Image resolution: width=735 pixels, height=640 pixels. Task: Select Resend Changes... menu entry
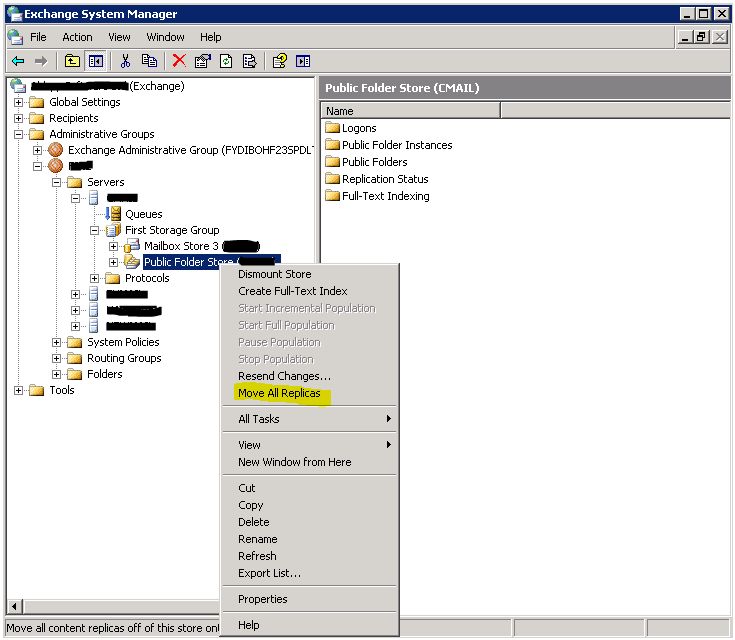click(309, 376)
